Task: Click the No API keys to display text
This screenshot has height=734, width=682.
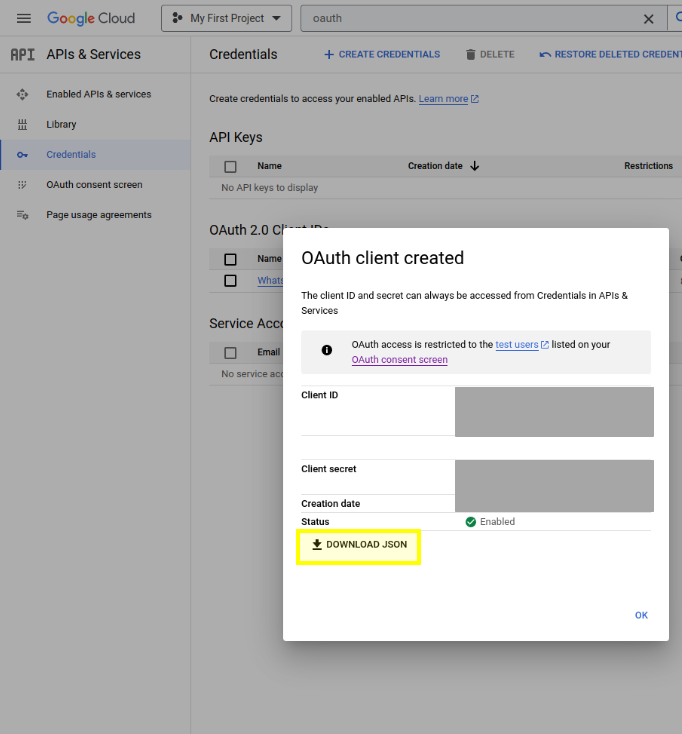Action: [x=270, y=188]
